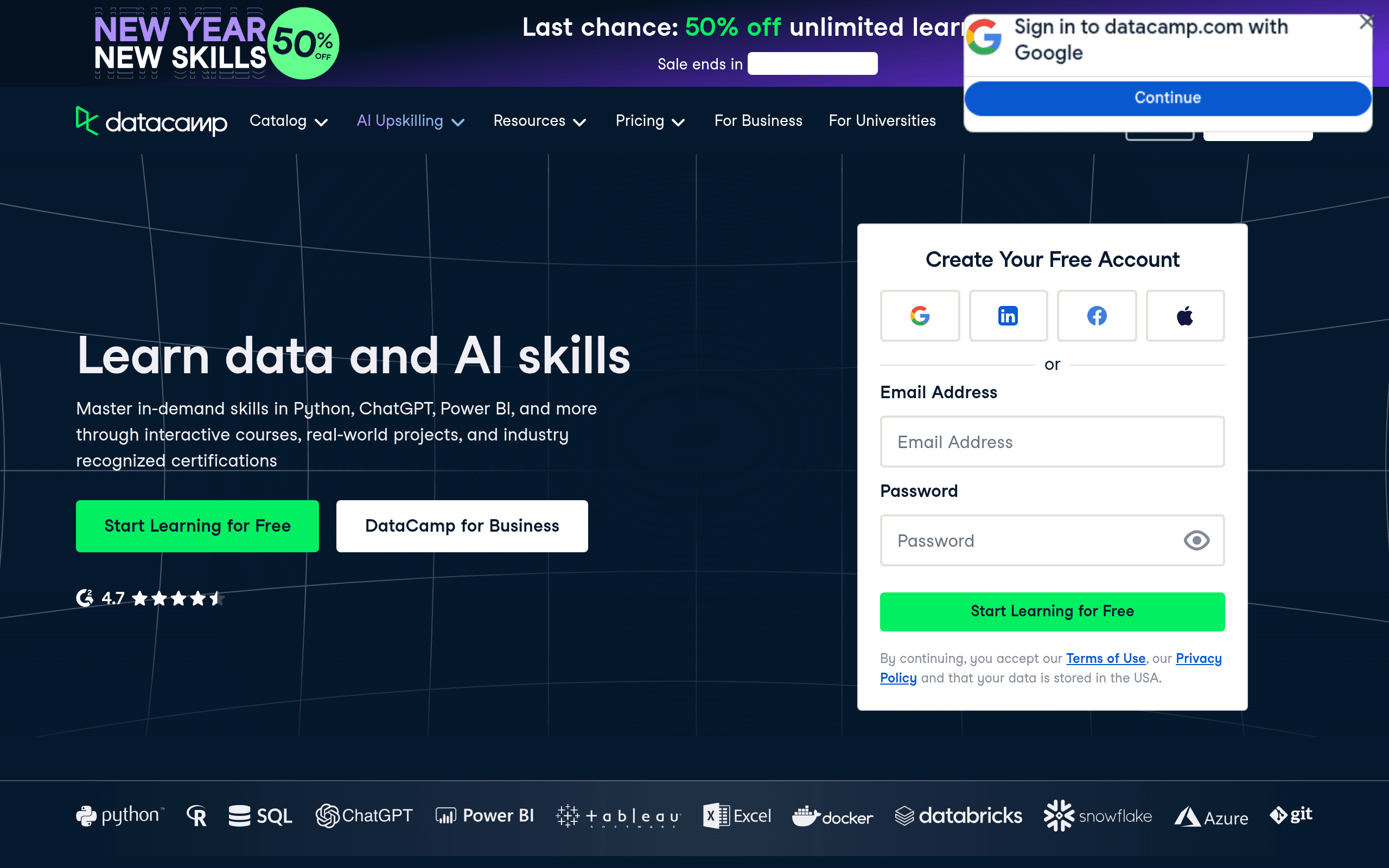The width and height of the screenshot is (1389, 868).
Task: Show password with the eye icon
Action: (x=1197, y=540)
